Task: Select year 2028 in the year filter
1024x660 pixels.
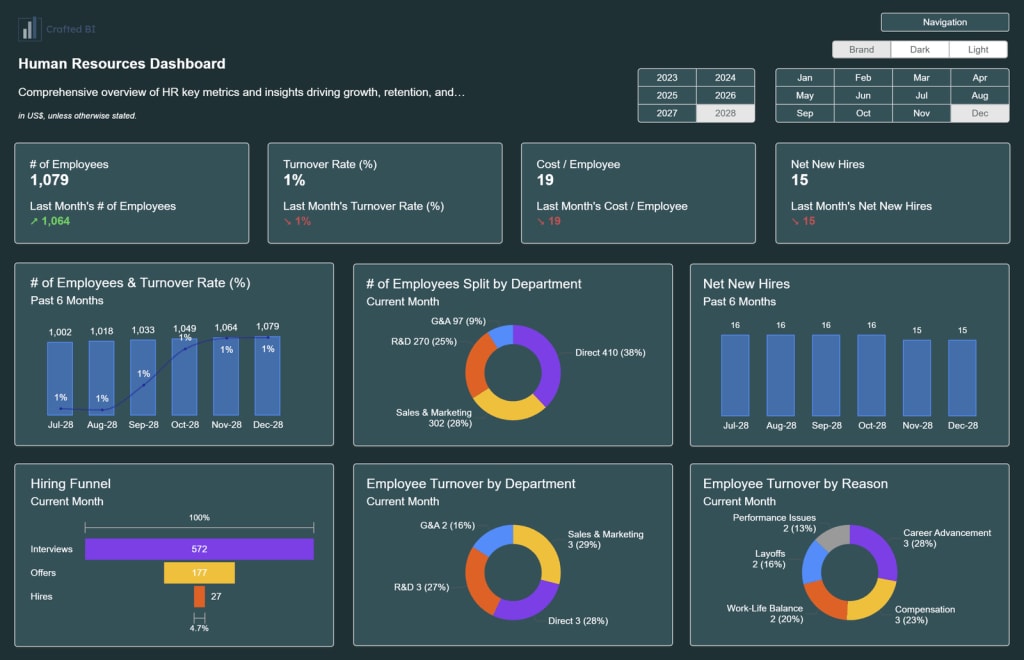Action: (x=725, y=113)
